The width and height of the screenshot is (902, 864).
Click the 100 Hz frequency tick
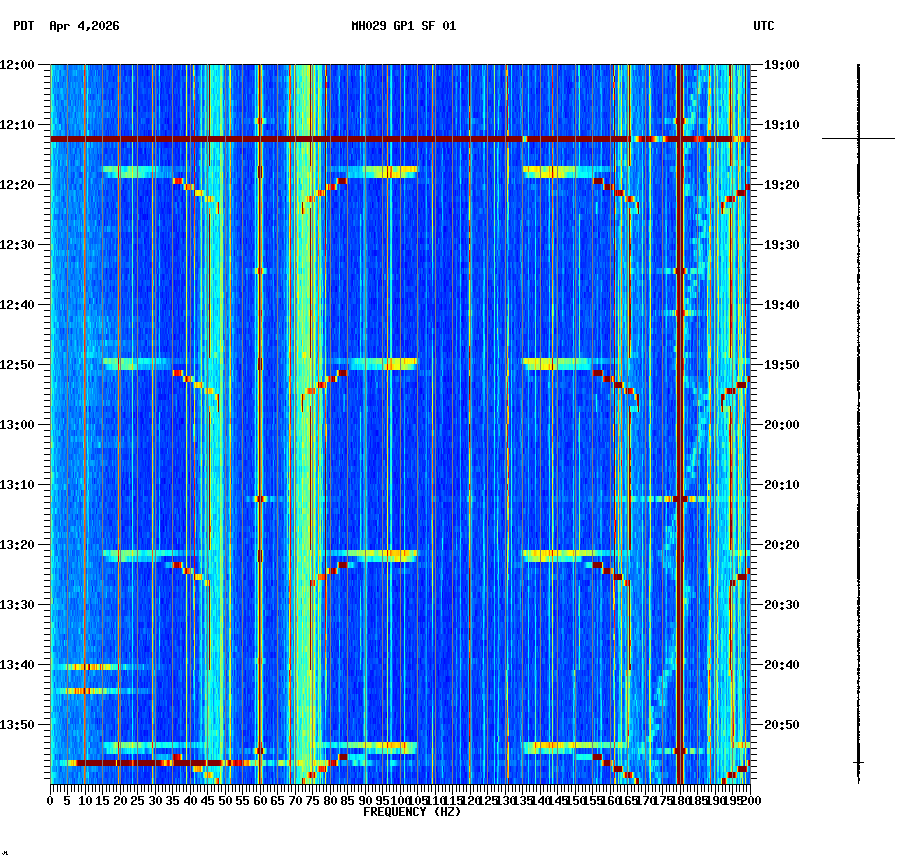400,800
